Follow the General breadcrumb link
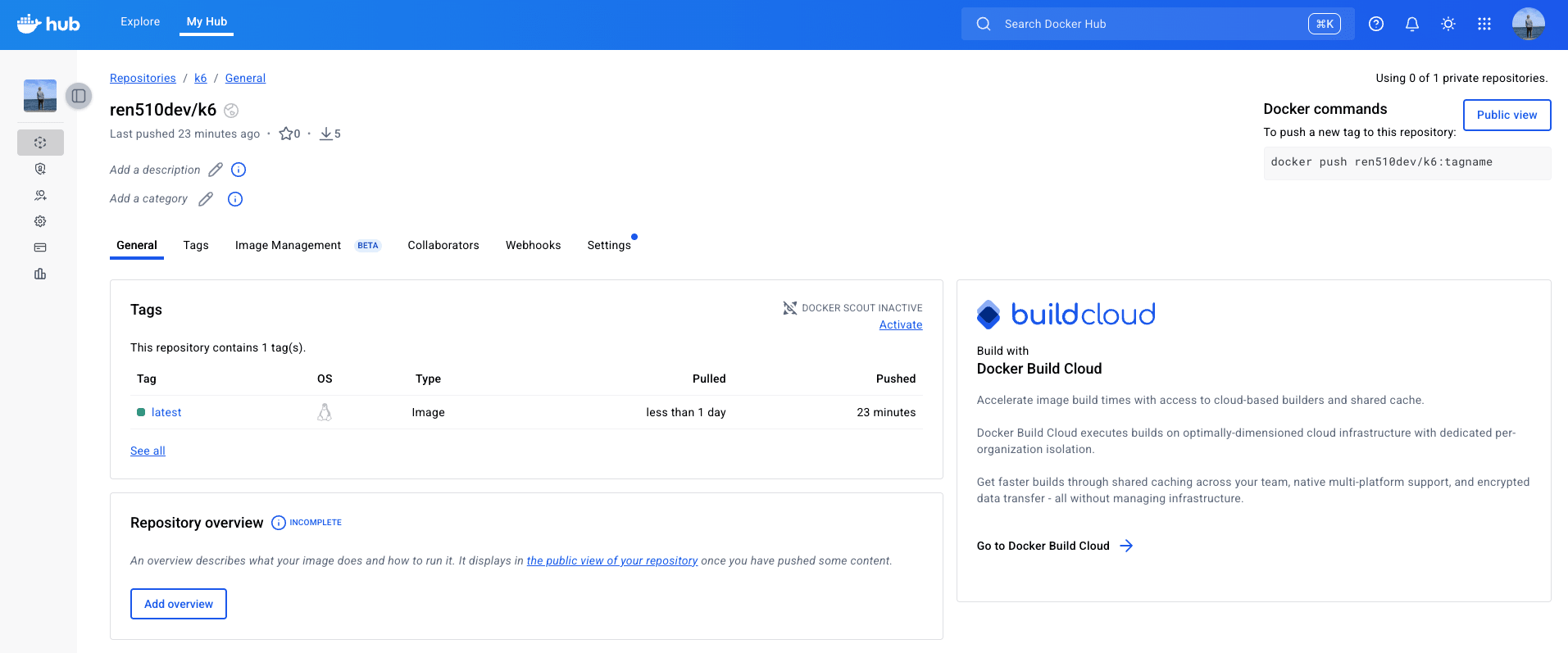Viewport: 1568px width, 653px height. coord(245,78)
